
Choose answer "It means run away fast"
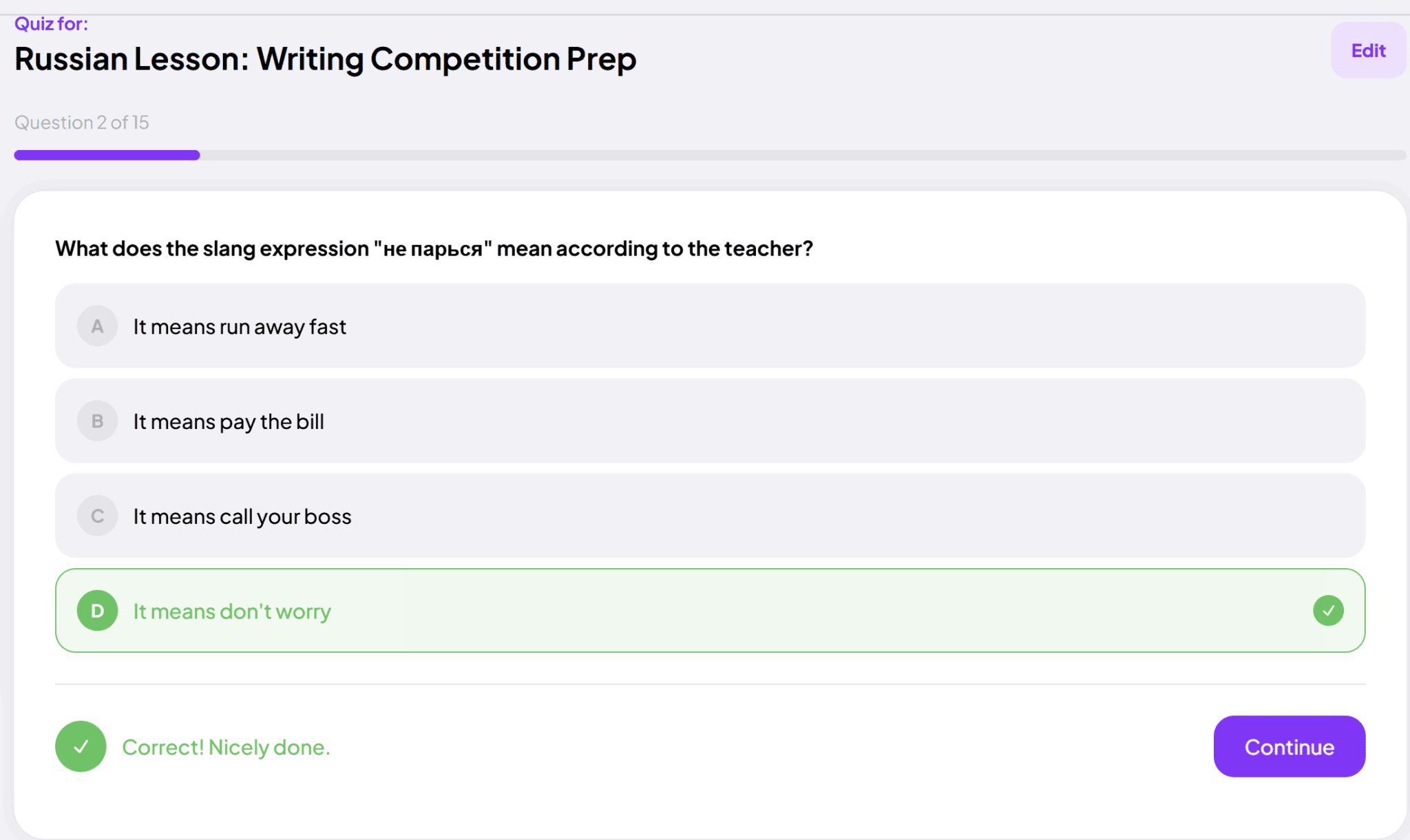tap(240, 327)
